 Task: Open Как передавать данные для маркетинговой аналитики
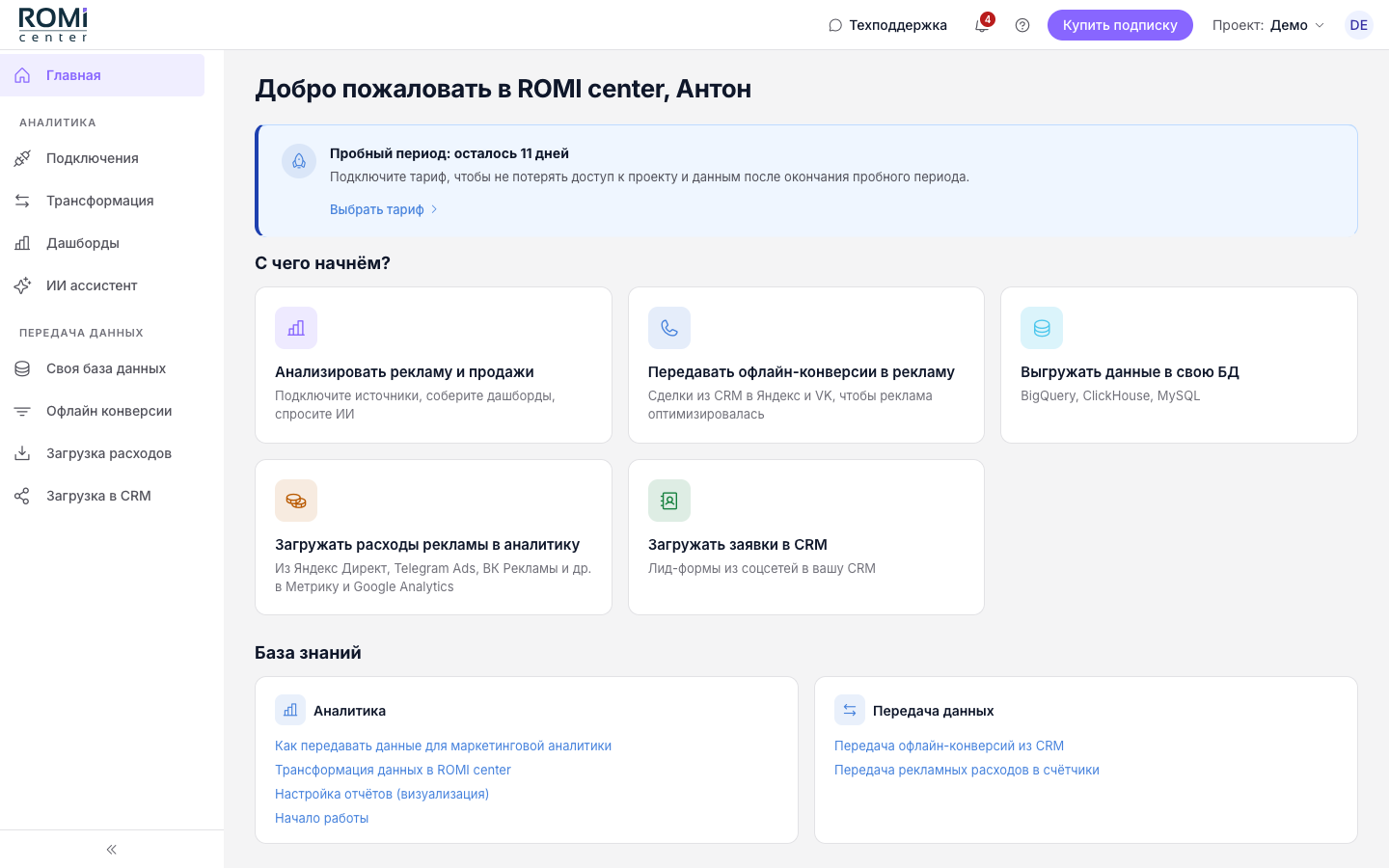click(443, 746)
